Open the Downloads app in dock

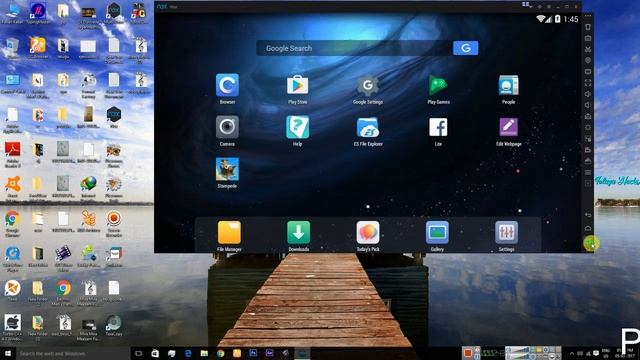coord(298,233)
